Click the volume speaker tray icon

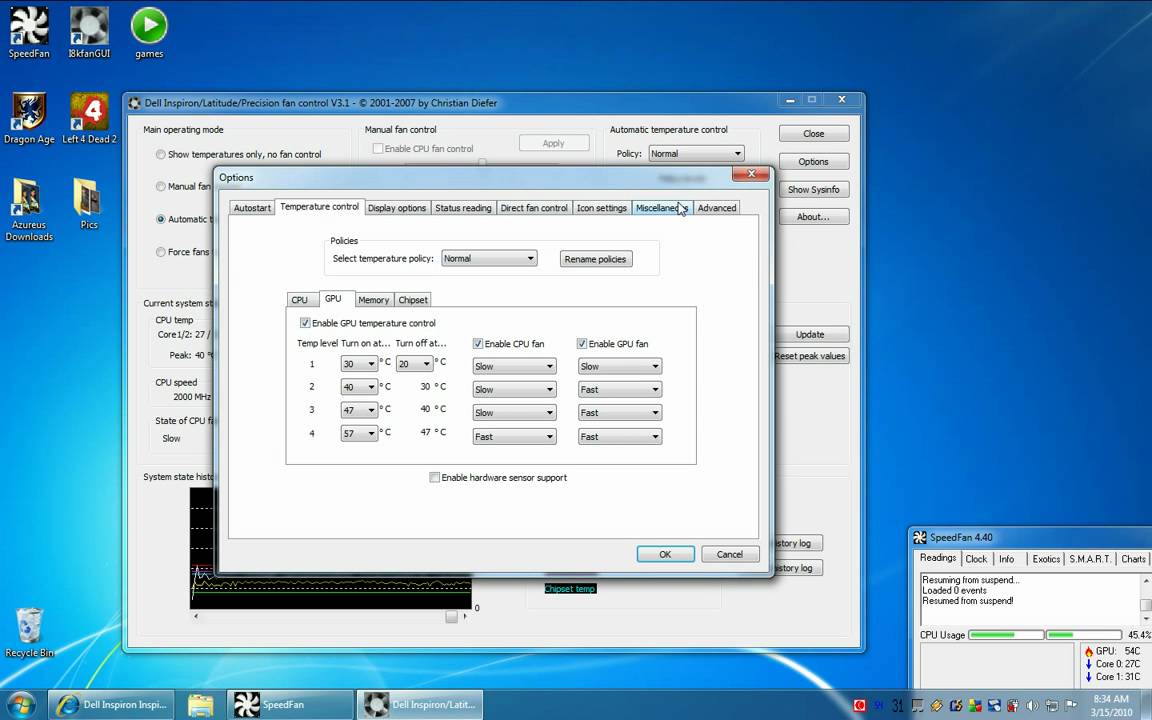[x=1032, y=705]
